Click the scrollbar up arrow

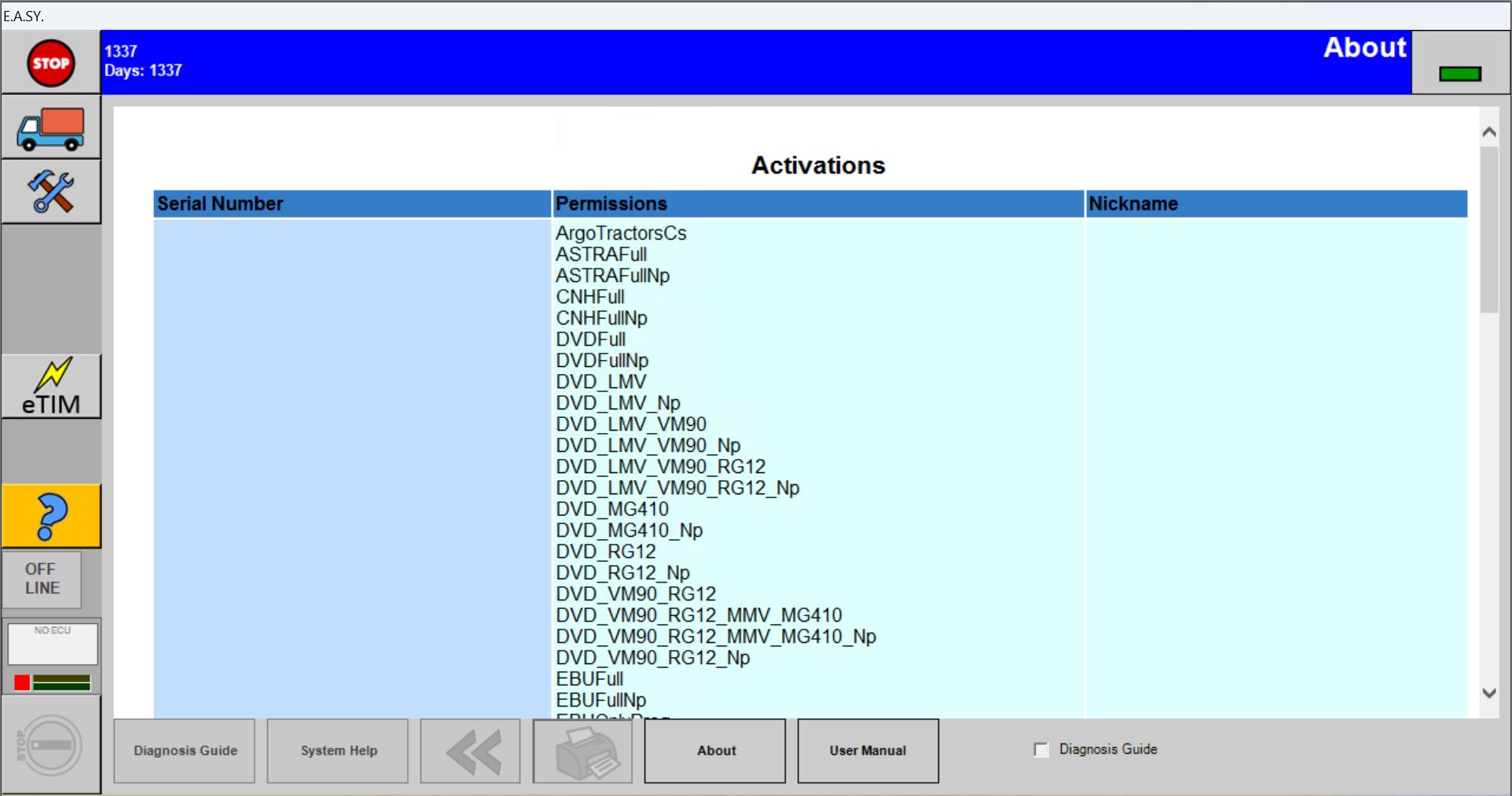tap(1488, 131)
